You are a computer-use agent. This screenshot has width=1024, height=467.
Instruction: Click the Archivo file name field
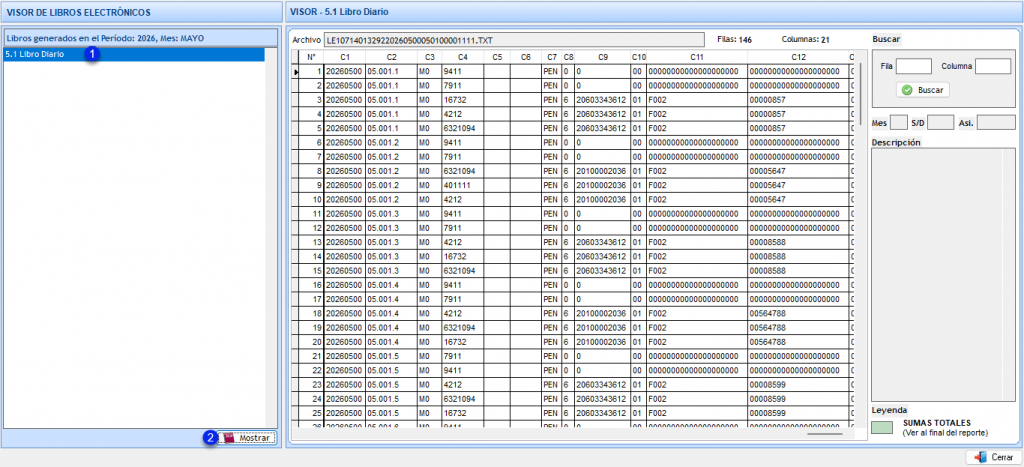tap(514, 40)
